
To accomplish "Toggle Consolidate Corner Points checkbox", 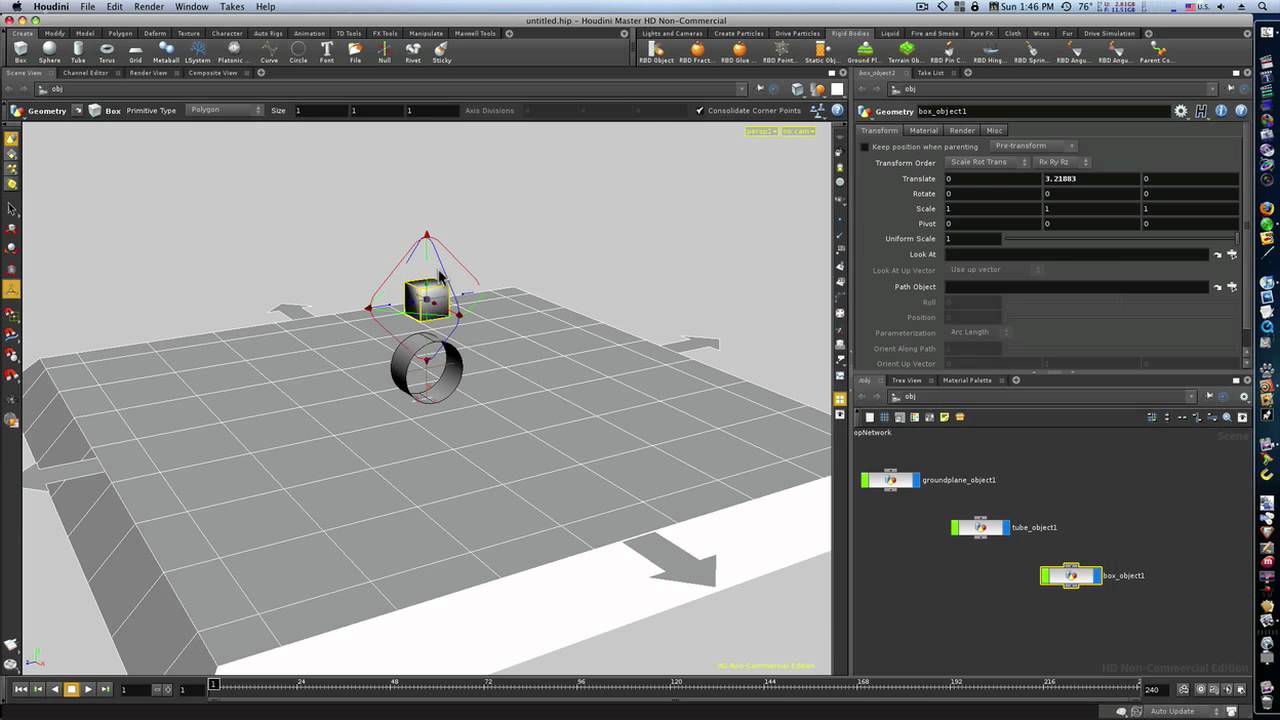I will (x=700, y=110).
